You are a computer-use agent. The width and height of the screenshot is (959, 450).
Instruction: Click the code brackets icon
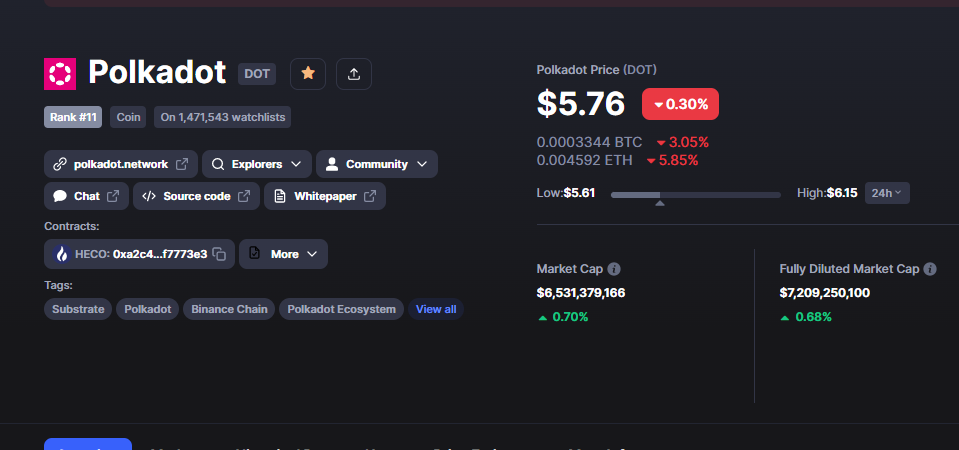pyautogui.click(x=149, y=196)
